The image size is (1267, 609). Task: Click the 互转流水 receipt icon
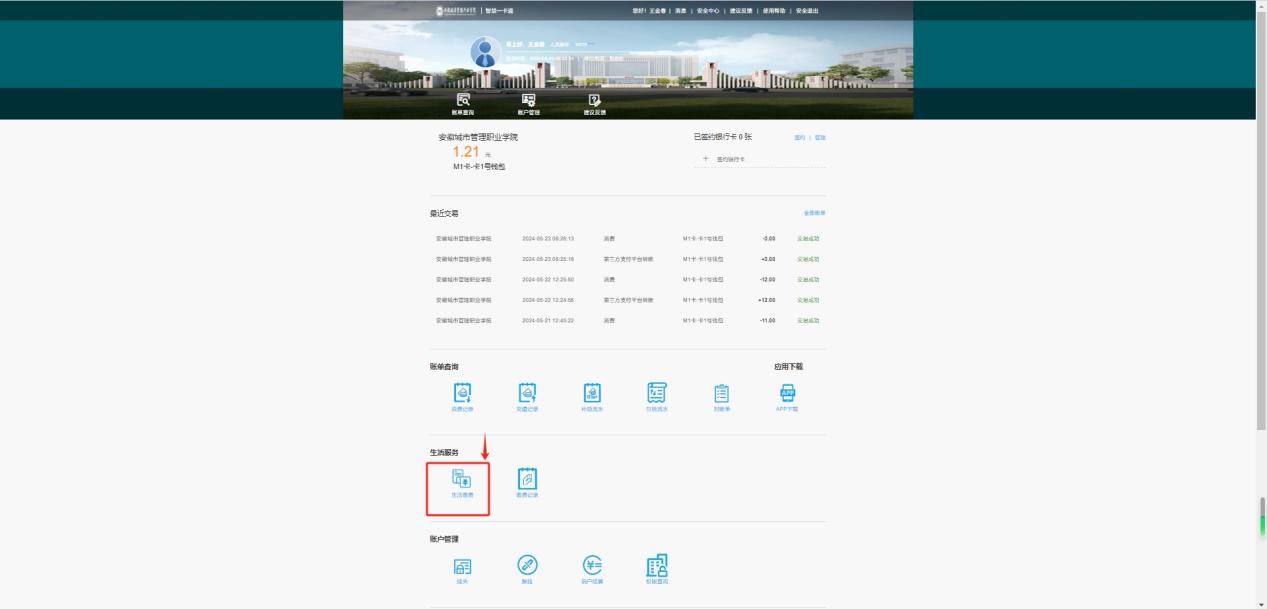[656, 396]
